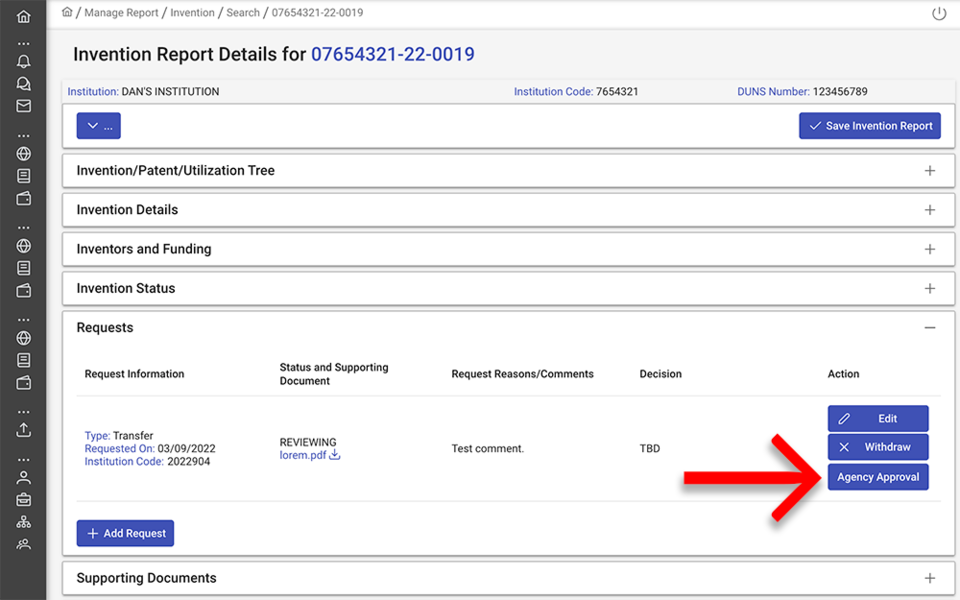Open the blue dropdown chevron button
The height and width of the screenshot is (600, 960).
point(98,125)
